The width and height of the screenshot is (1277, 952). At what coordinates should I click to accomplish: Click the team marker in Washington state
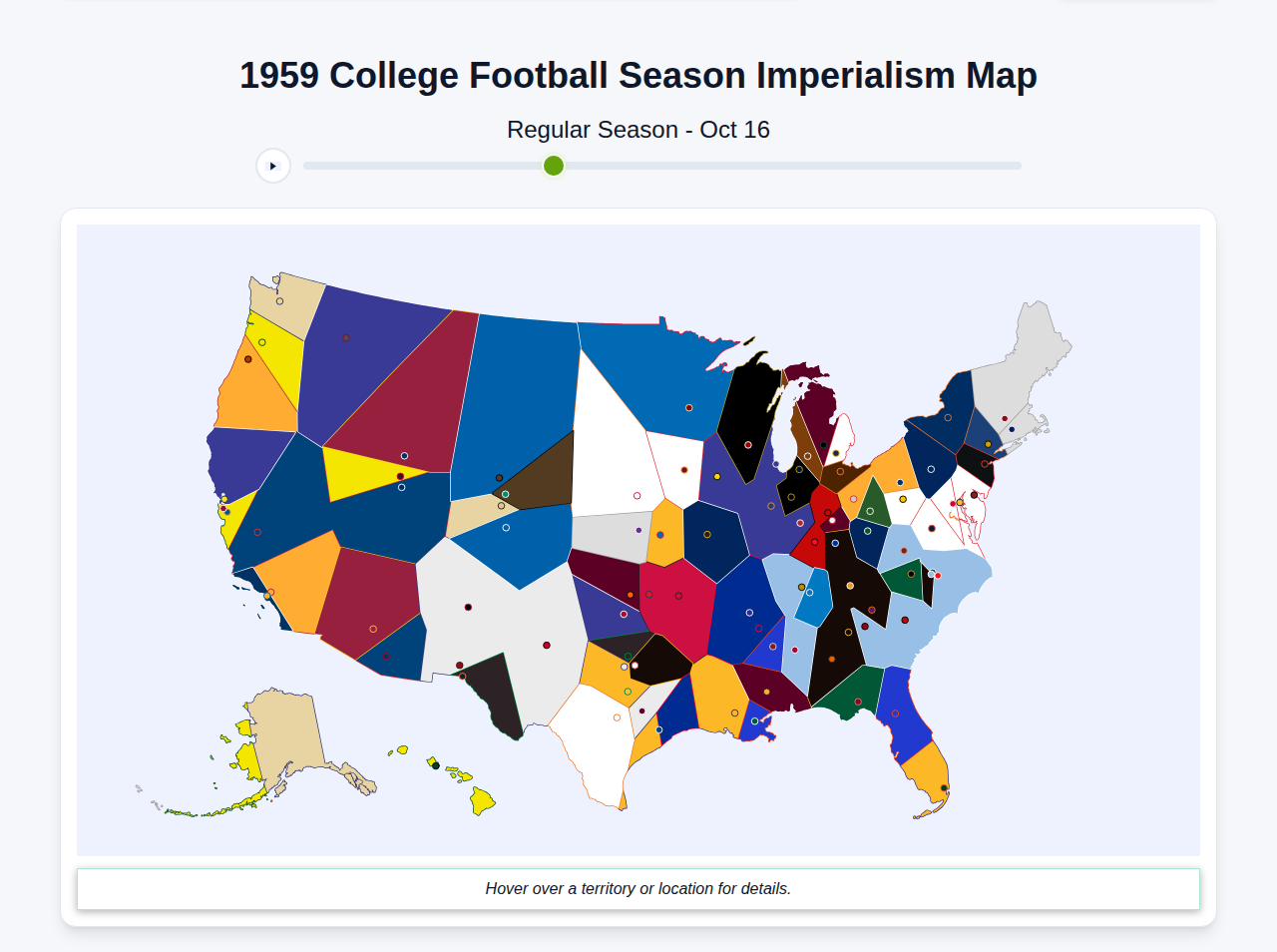coord(279,300)
